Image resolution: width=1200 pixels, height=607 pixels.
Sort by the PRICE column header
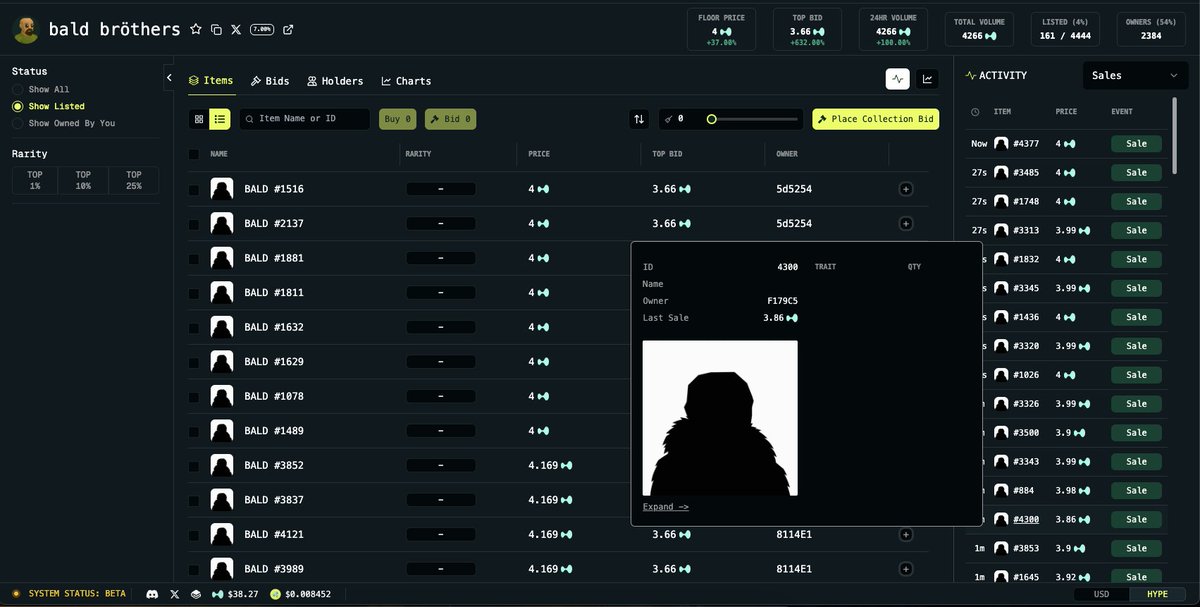point(539,154)
